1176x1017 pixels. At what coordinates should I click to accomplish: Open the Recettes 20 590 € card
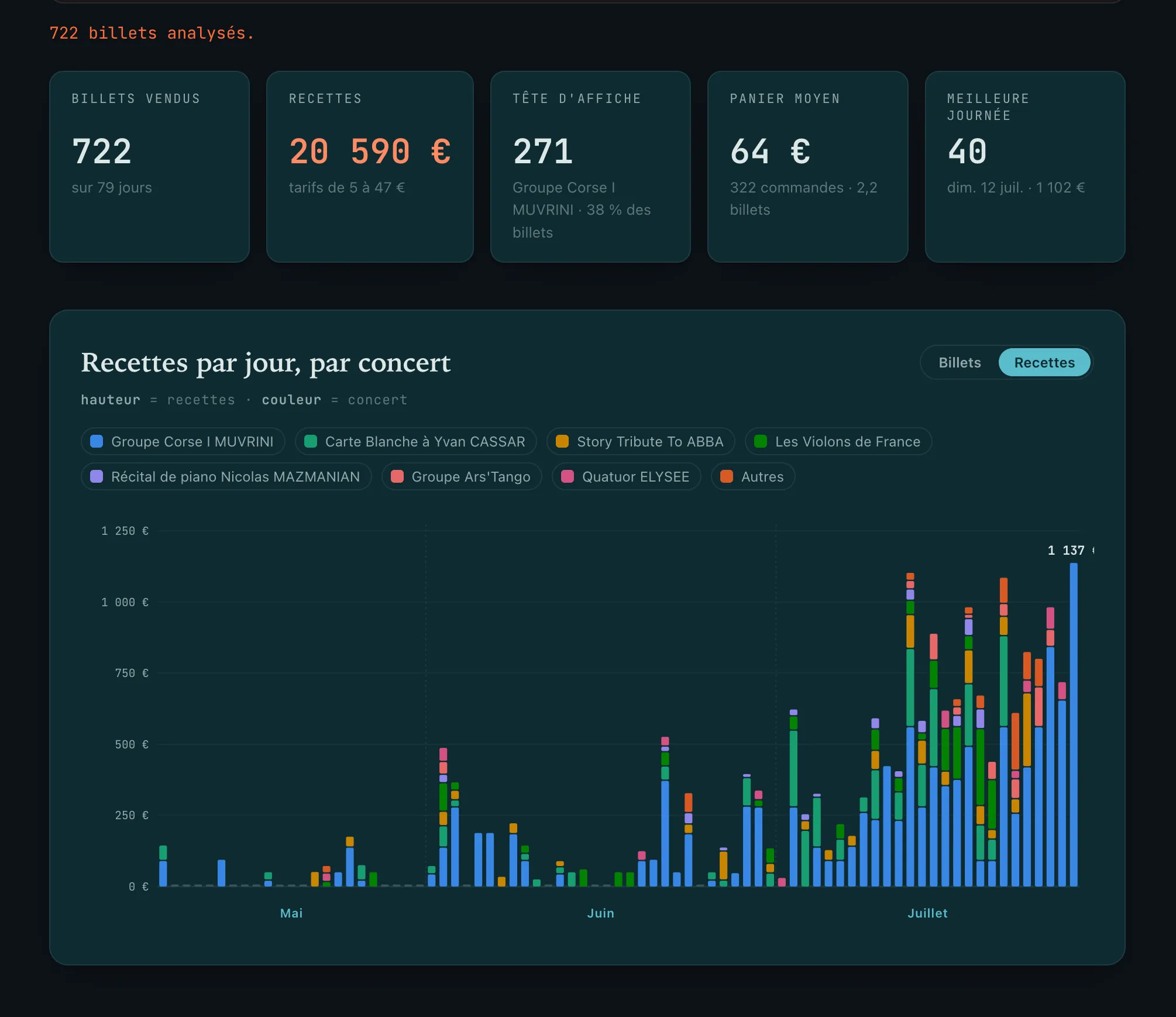pos(370,167)
